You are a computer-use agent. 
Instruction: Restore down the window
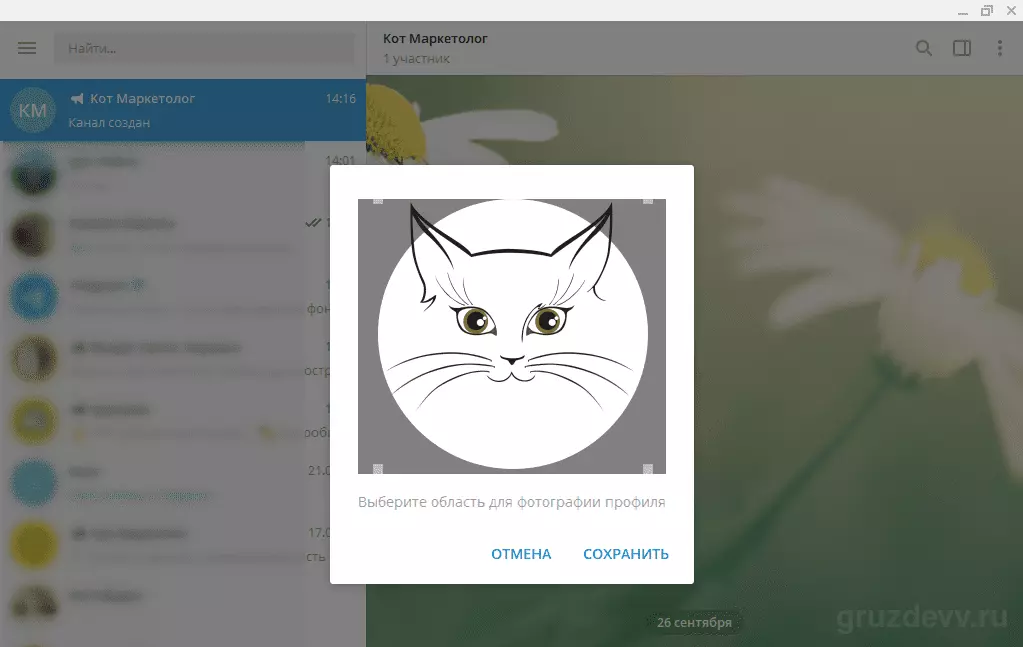[x=986, y=10]
